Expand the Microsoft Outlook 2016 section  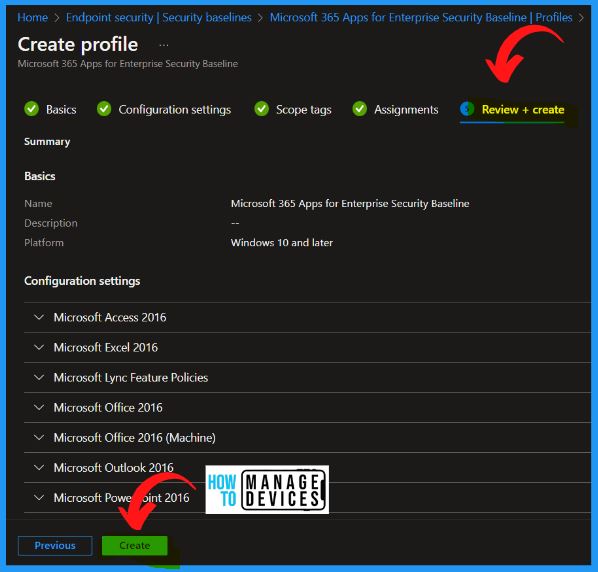point(307,468)
